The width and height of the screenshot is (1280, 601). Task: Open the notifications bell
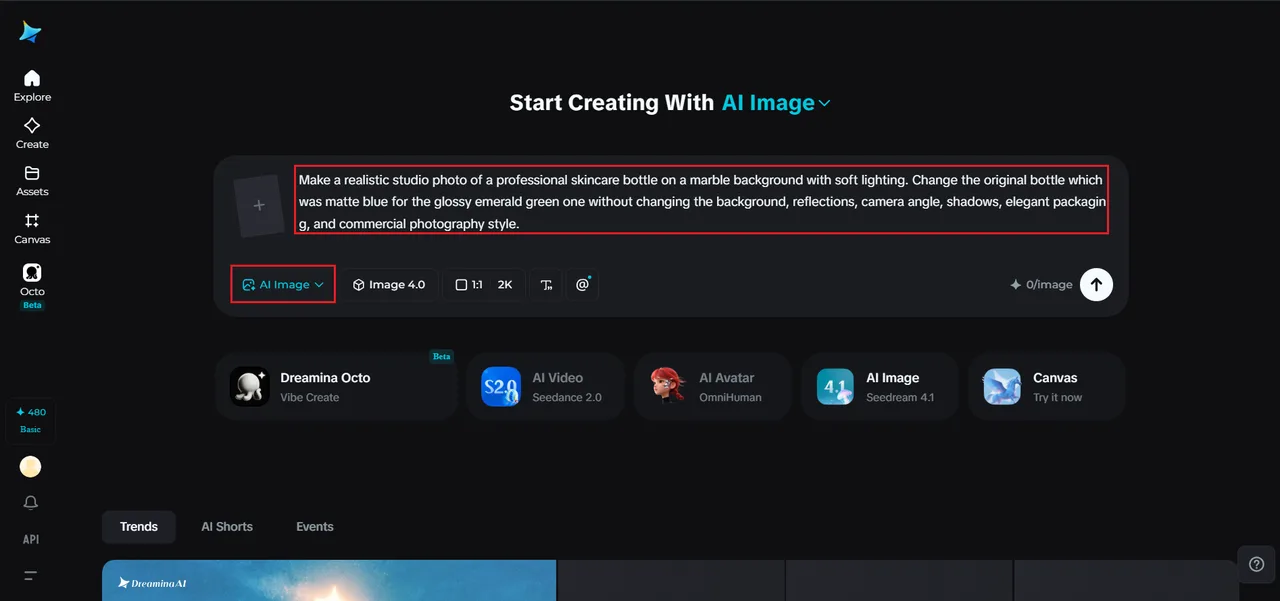pyautogui.click(x=31, y=503)
